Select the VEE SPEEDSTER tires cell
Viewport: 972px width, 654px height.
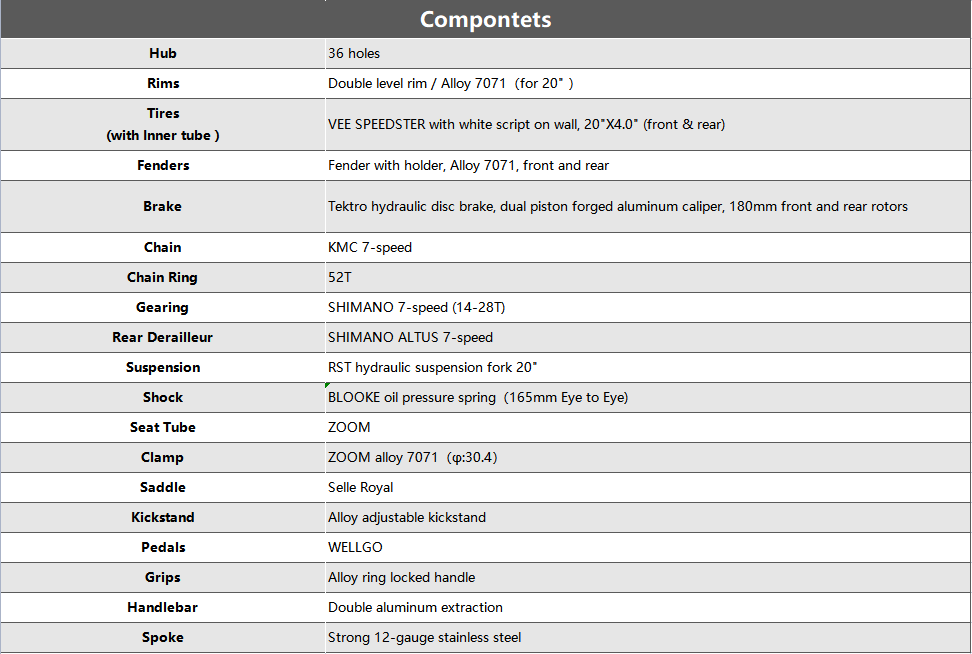[x=526, y=124]
